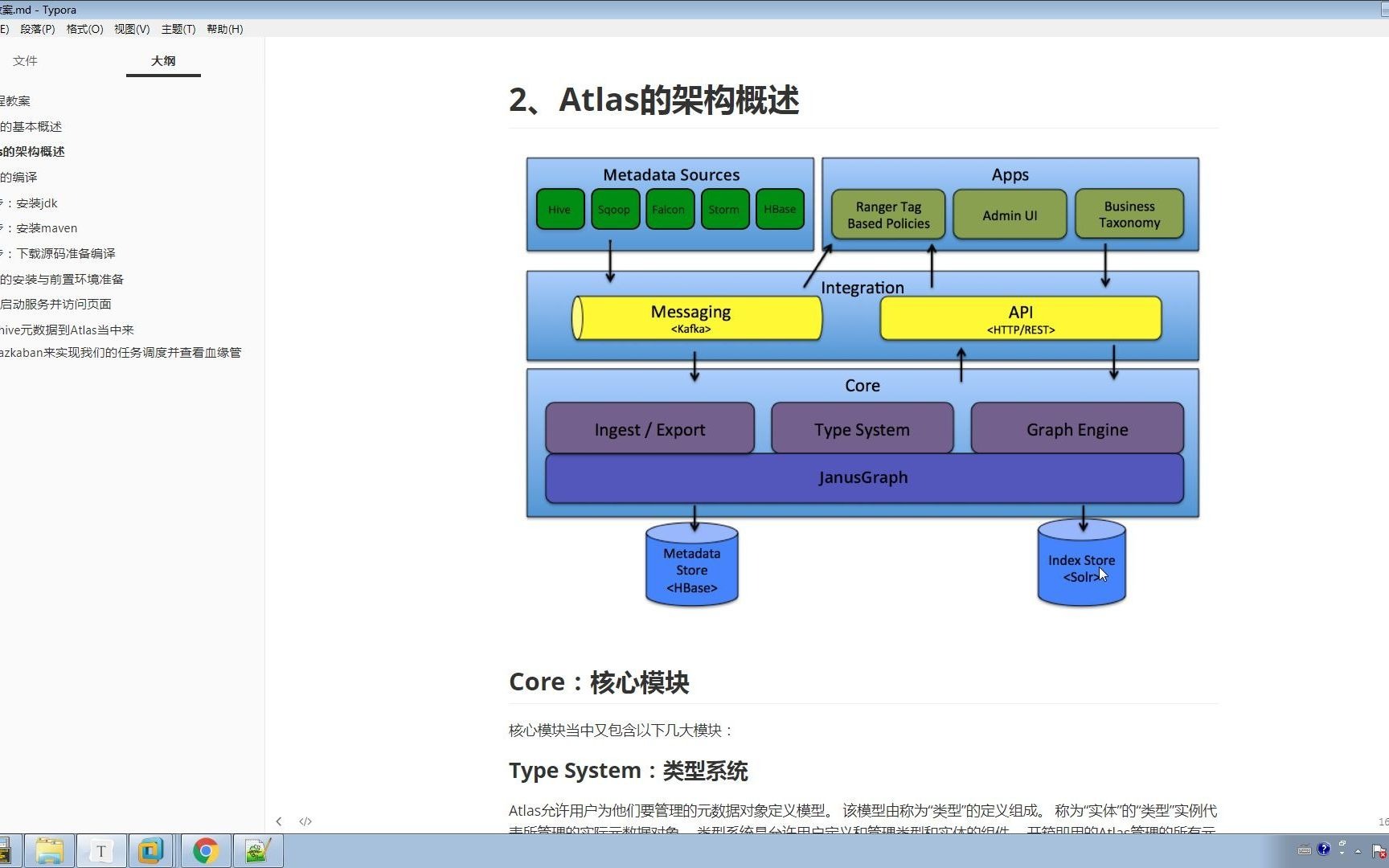The width and height of the screenshot is (1389, 868).
Task: Open the Action Center flag icon
Action: (x=1379, y=851)
